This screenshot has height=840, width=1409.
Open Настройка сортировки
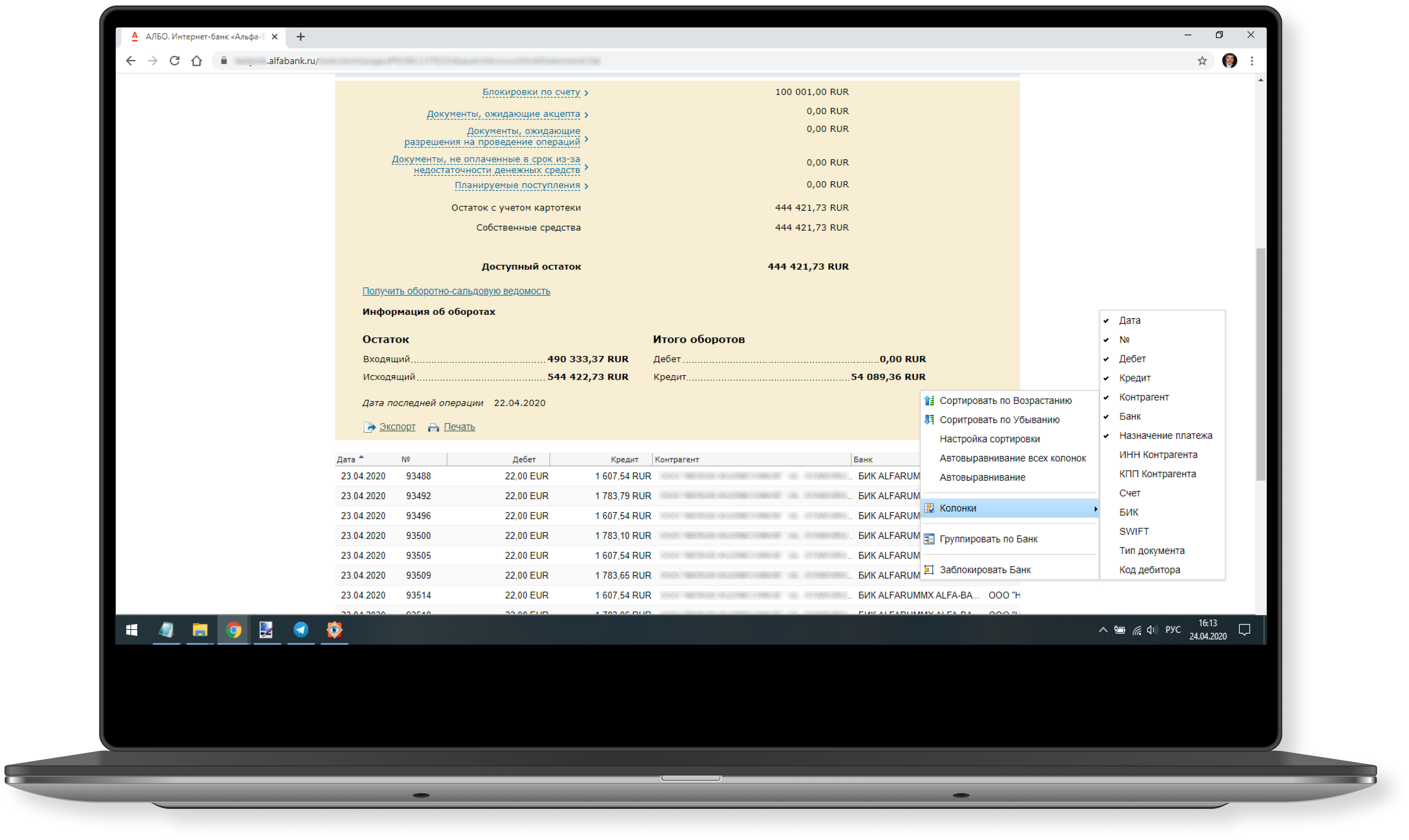1010,440
